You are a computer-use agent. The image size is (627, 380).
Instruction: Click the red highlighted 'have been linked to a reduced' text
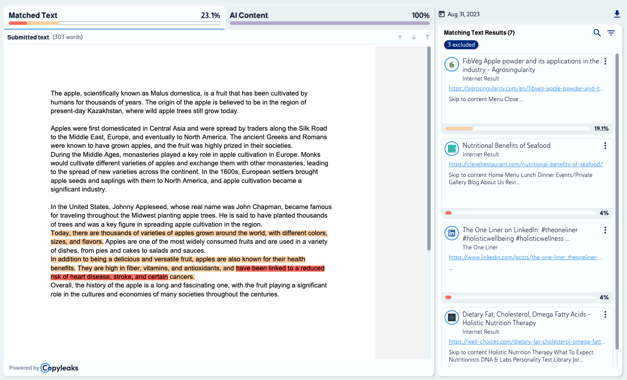(x=187, y=272)
